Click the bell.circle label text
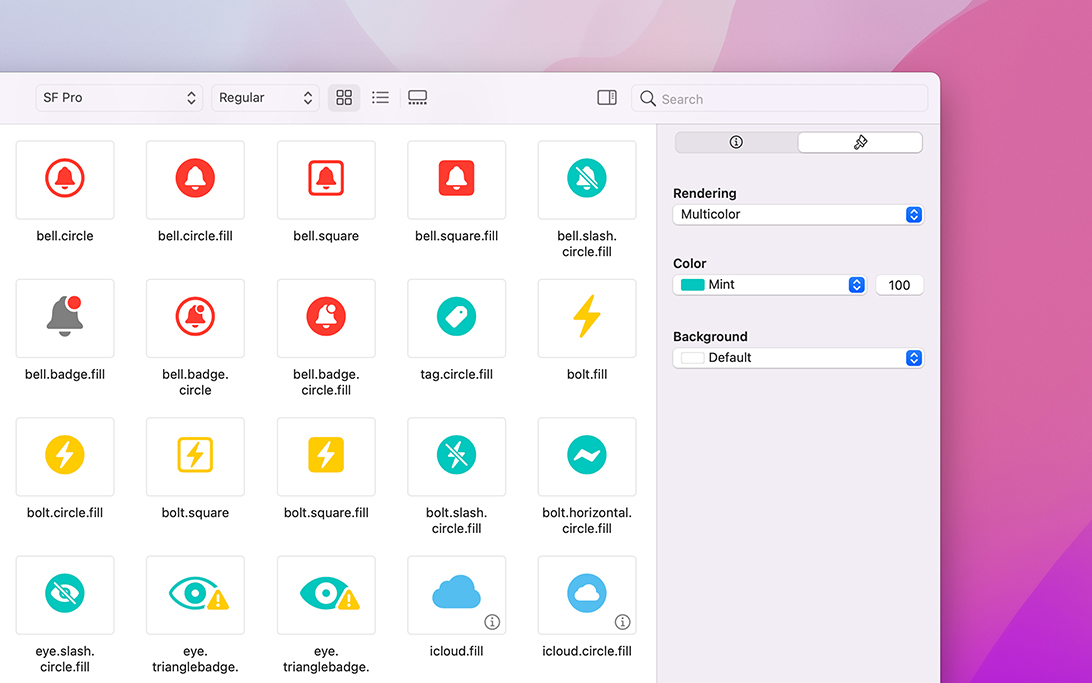Image resolution: width=1092 pixels, height=683 pixels. tap(65, 236)
